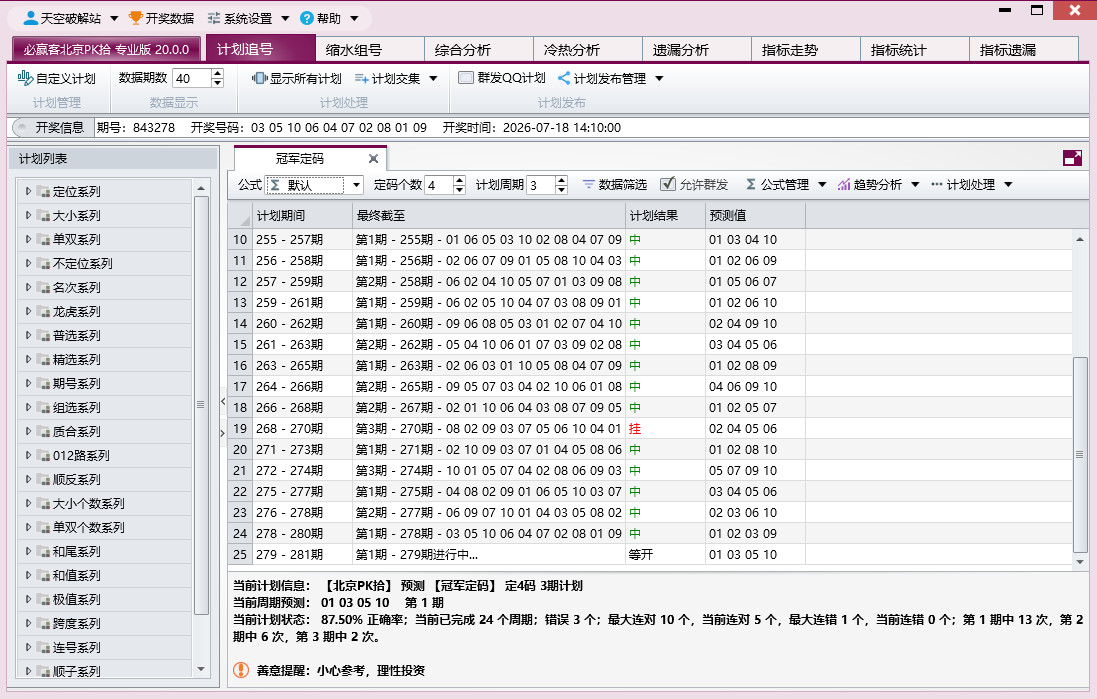Click 系统设置 settings icon
1097x699 pixels.
point(214,18)
